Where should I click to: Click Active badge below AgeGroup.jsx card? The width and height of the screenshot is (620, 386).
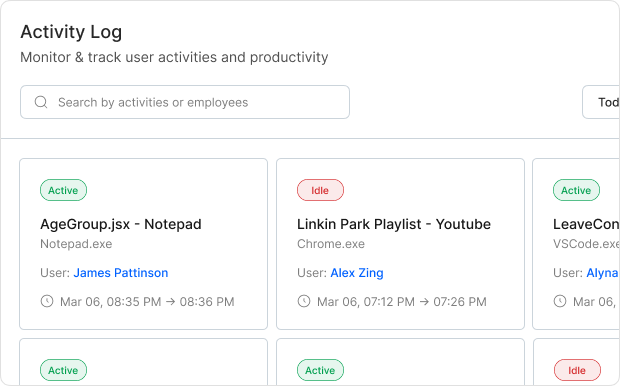[x=63, y=370]
